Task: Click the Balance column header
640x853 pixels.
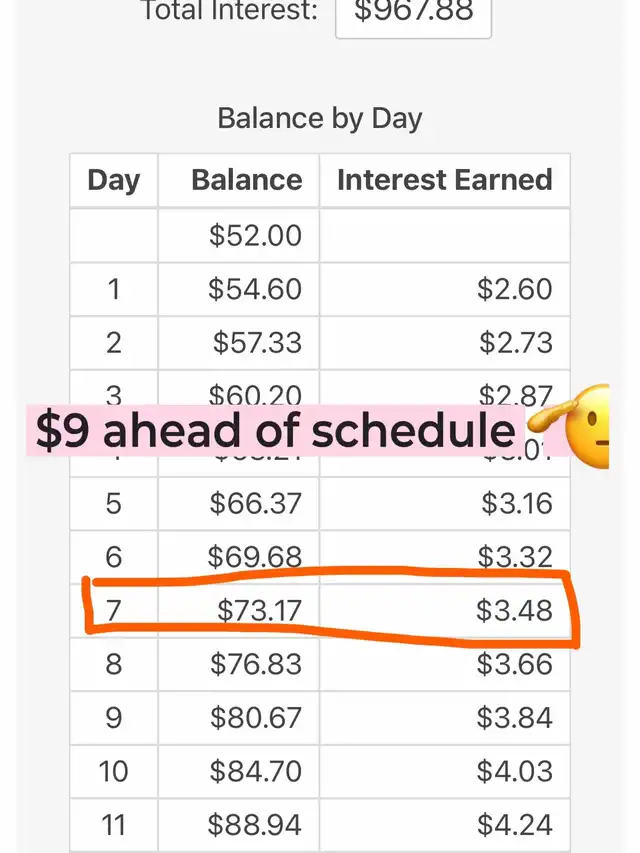Action: click(246, 180)
